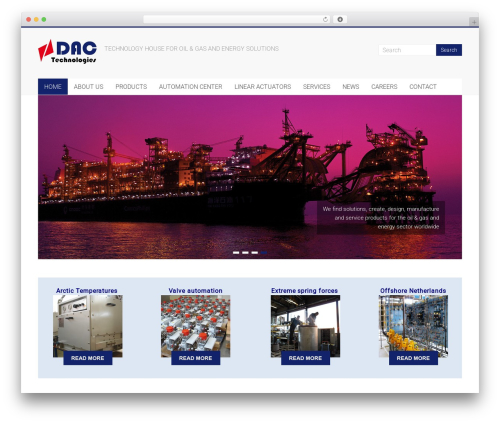Open the Valve automation heading link
This screenshot has height=423, width=500.
pos(195,291)
